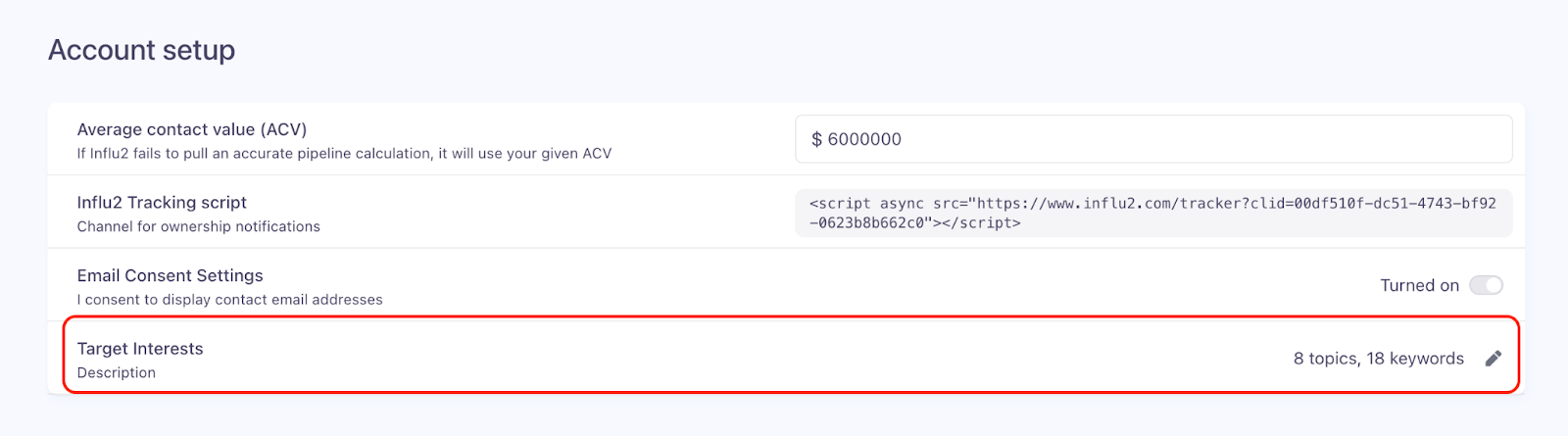Toggle the Email Consent Settings switch
The image size is (1568, 436).
click(x=1486, y=285)
